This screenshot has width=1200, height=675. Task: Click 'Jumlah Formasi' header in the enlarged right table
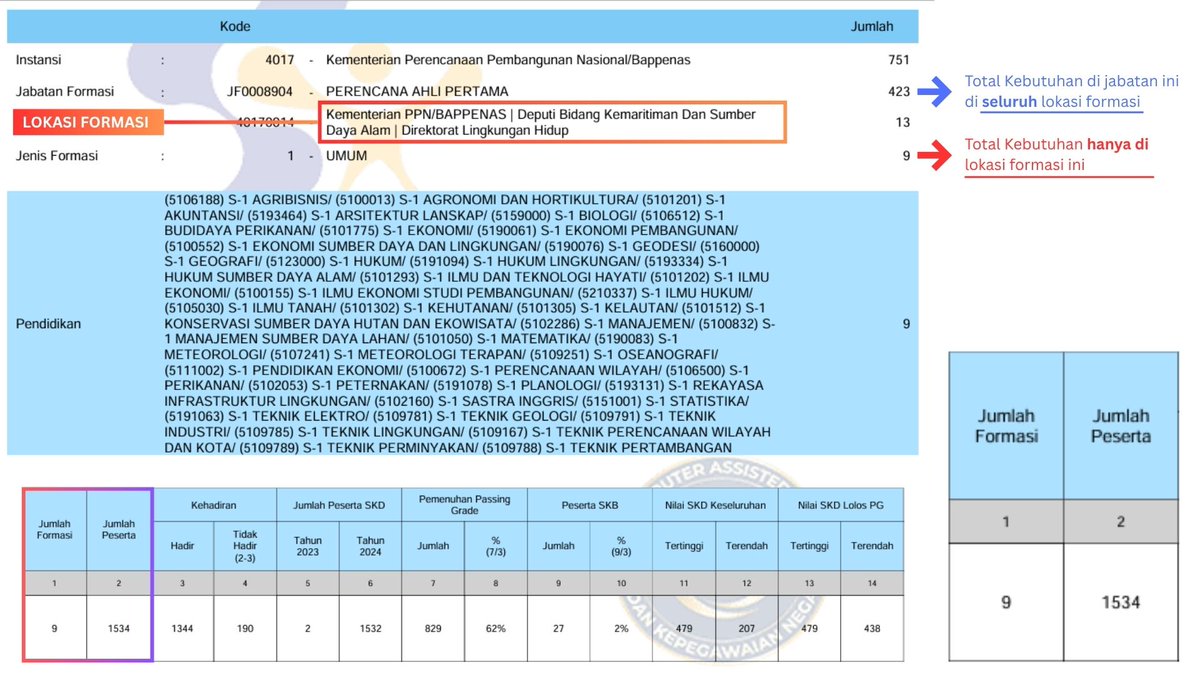pos(1005,425)
